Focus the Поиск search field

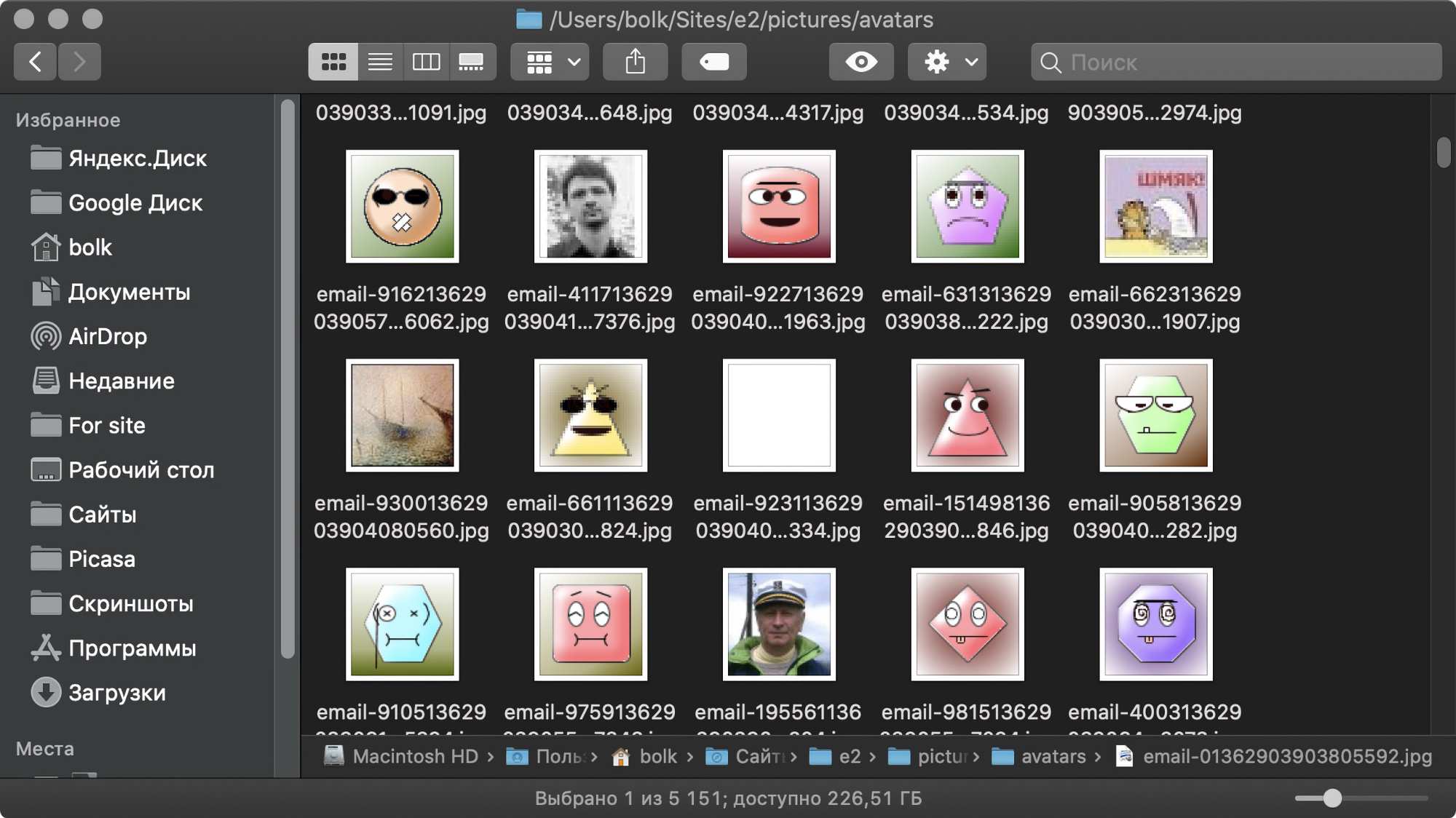tap(1236, 62)
